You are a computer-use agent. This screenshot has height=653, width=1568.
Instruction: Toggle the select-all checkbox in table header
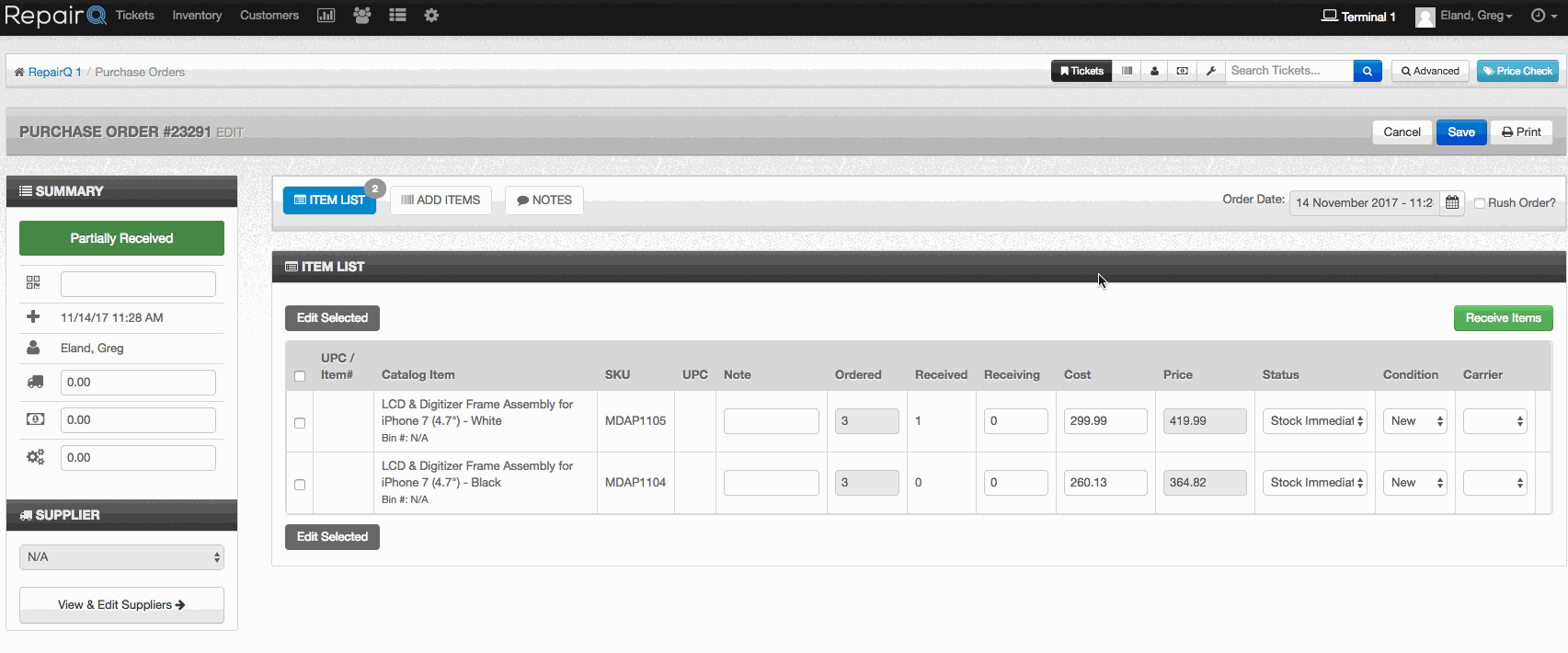300,376
